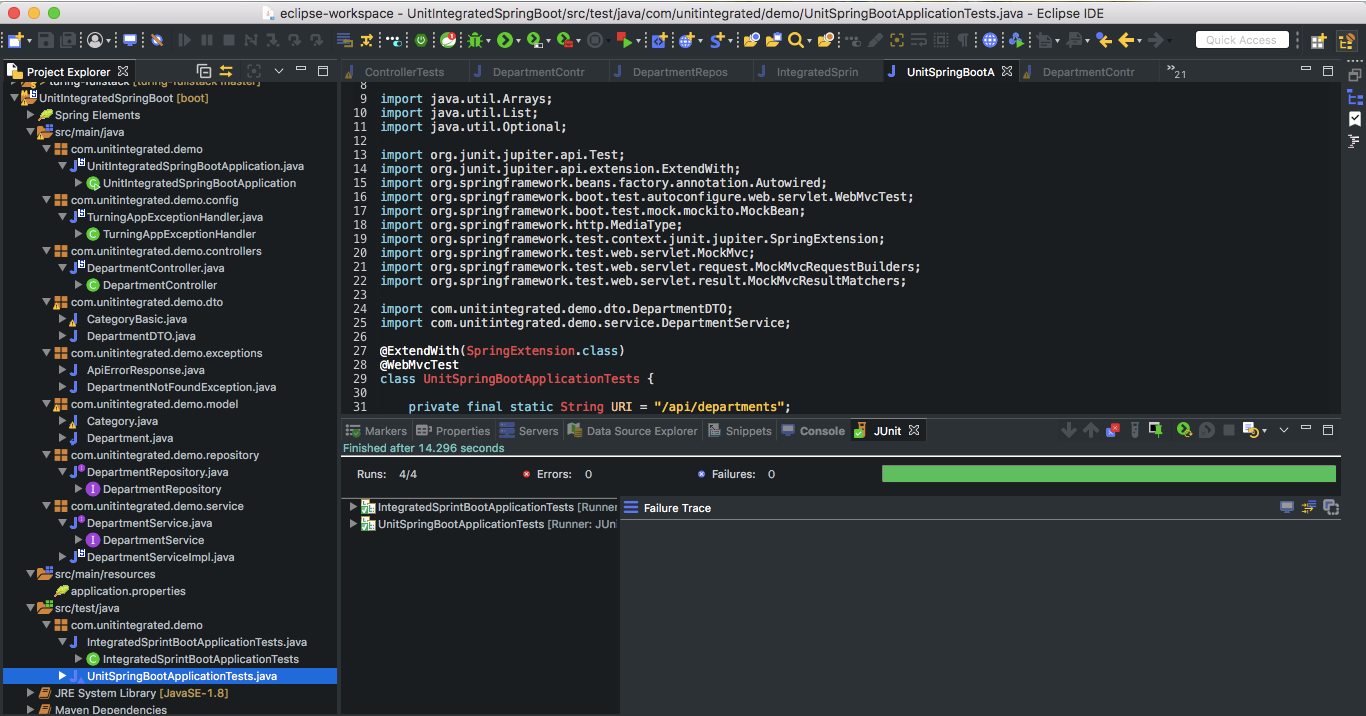Stop the JUnit test run
The width and height of the screenshot is (1366, 716).
(1230, 430)
